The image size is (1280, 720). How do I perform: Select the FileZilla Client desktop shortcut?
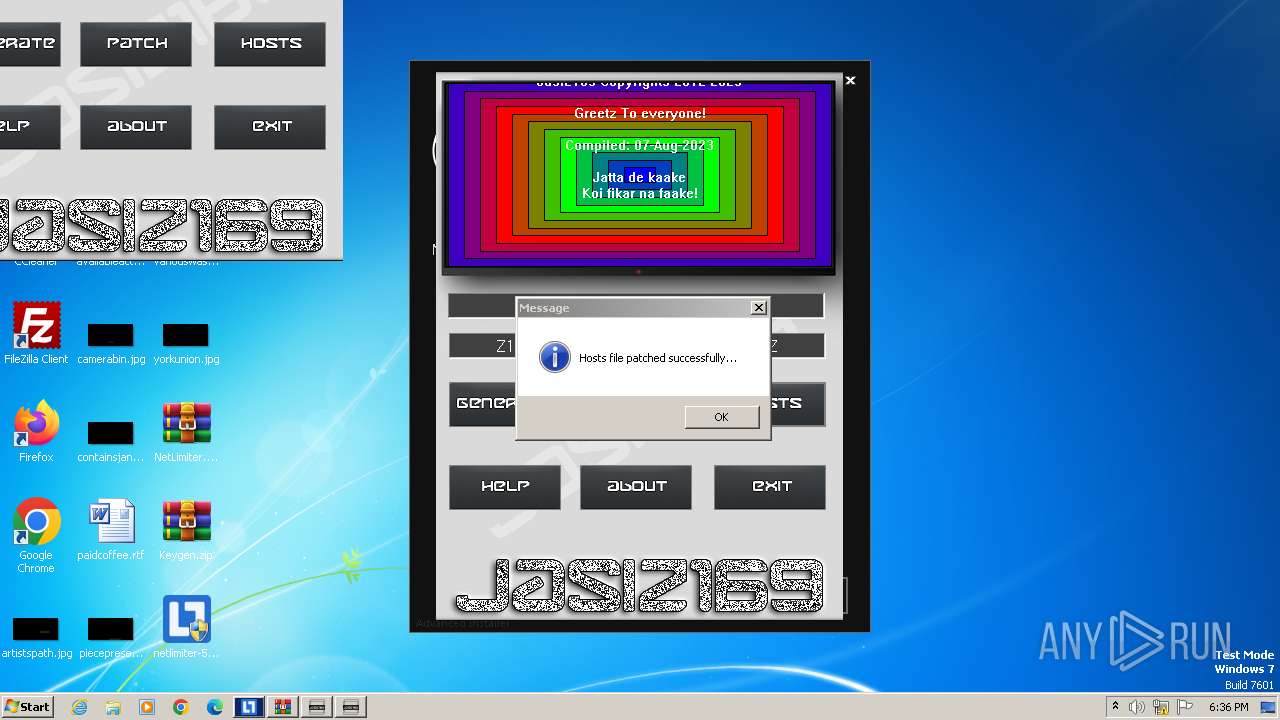pyautogui.click(x=36, y=334)
